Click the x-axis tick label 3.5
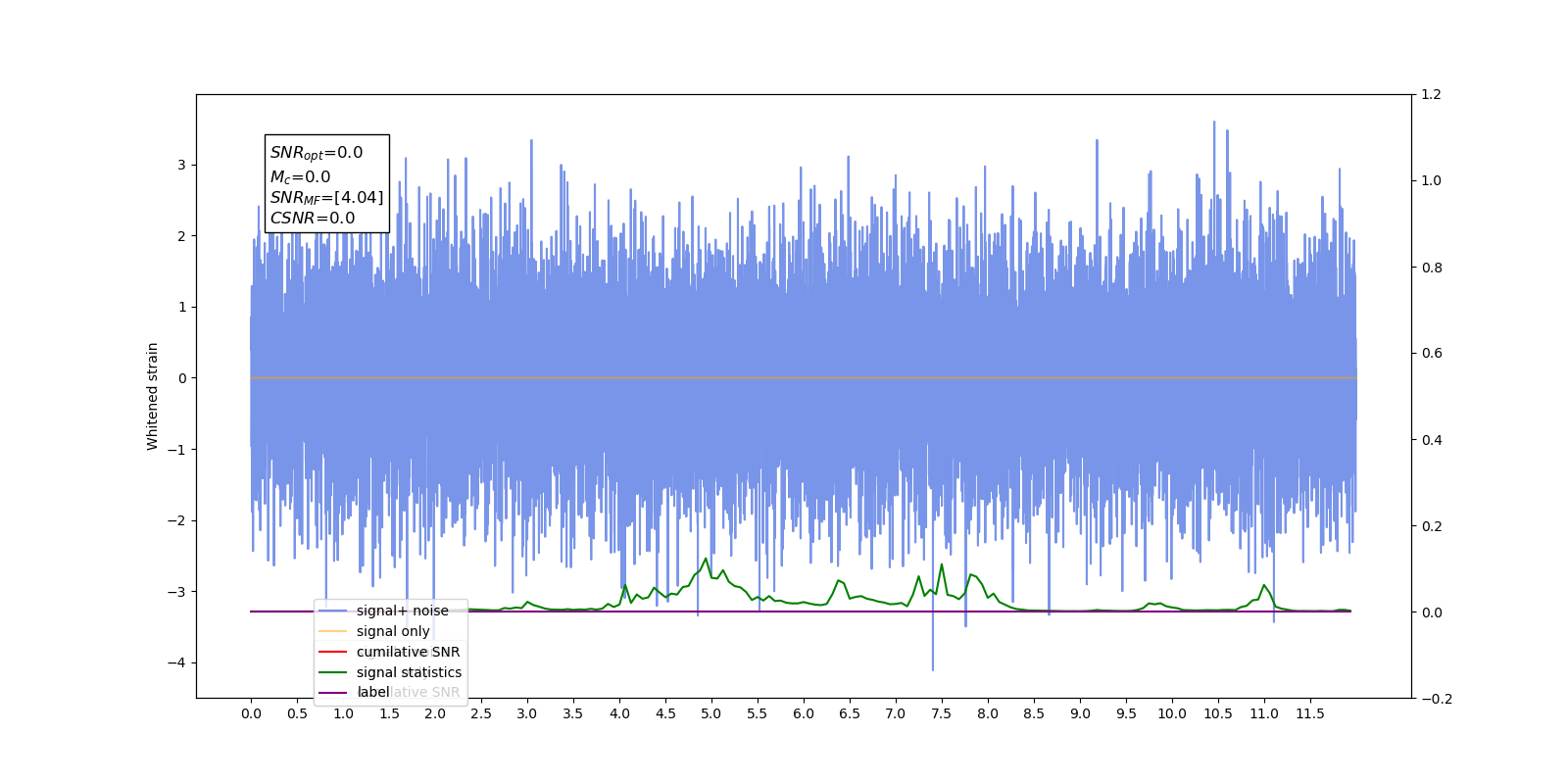The image size is (1568, 784). click(x=573, y=713)
